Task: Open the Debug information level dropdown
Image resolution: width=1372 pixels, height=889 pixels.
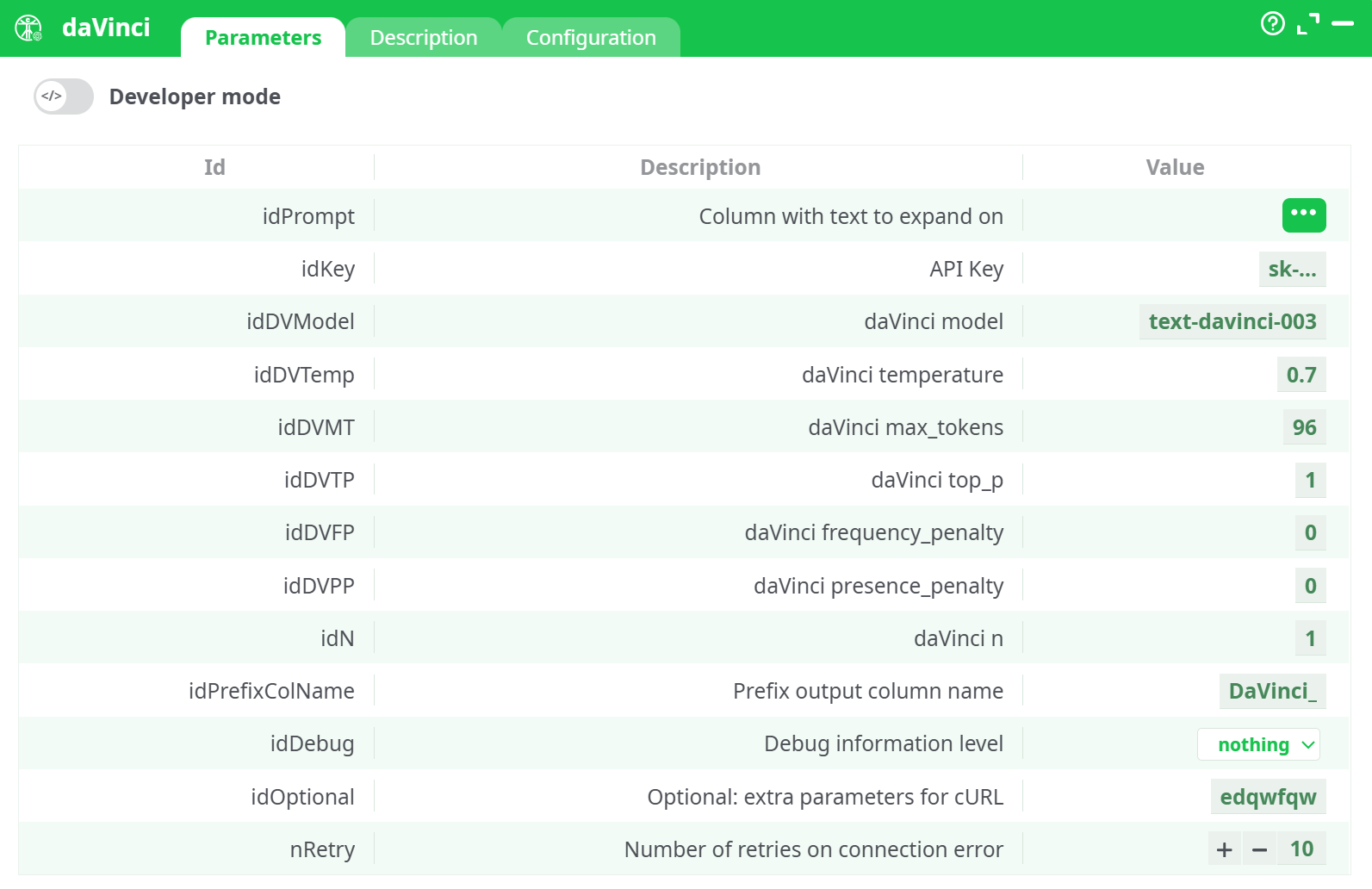Action: pyautogui.click(x=1258, y=744)
